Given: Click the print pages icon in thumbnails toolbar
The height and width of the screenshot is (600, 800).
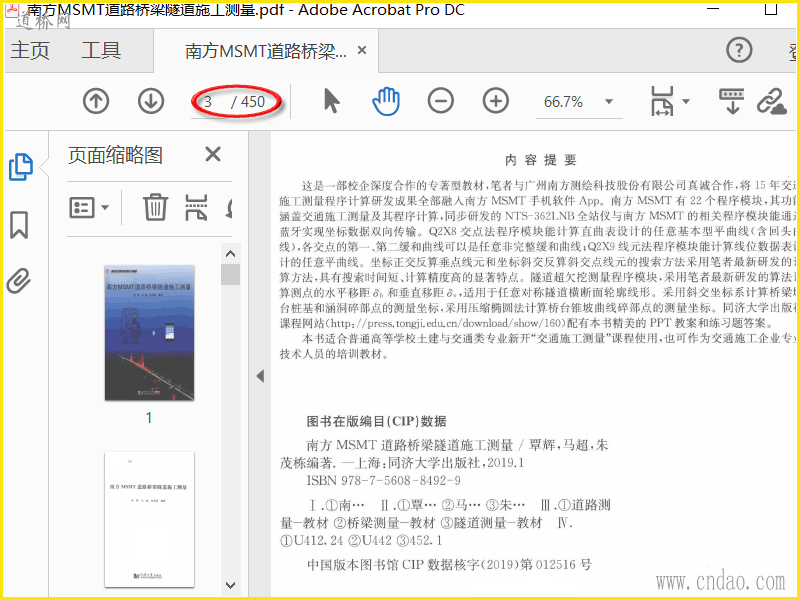Looking at the screenshot, I should [196, 207].
